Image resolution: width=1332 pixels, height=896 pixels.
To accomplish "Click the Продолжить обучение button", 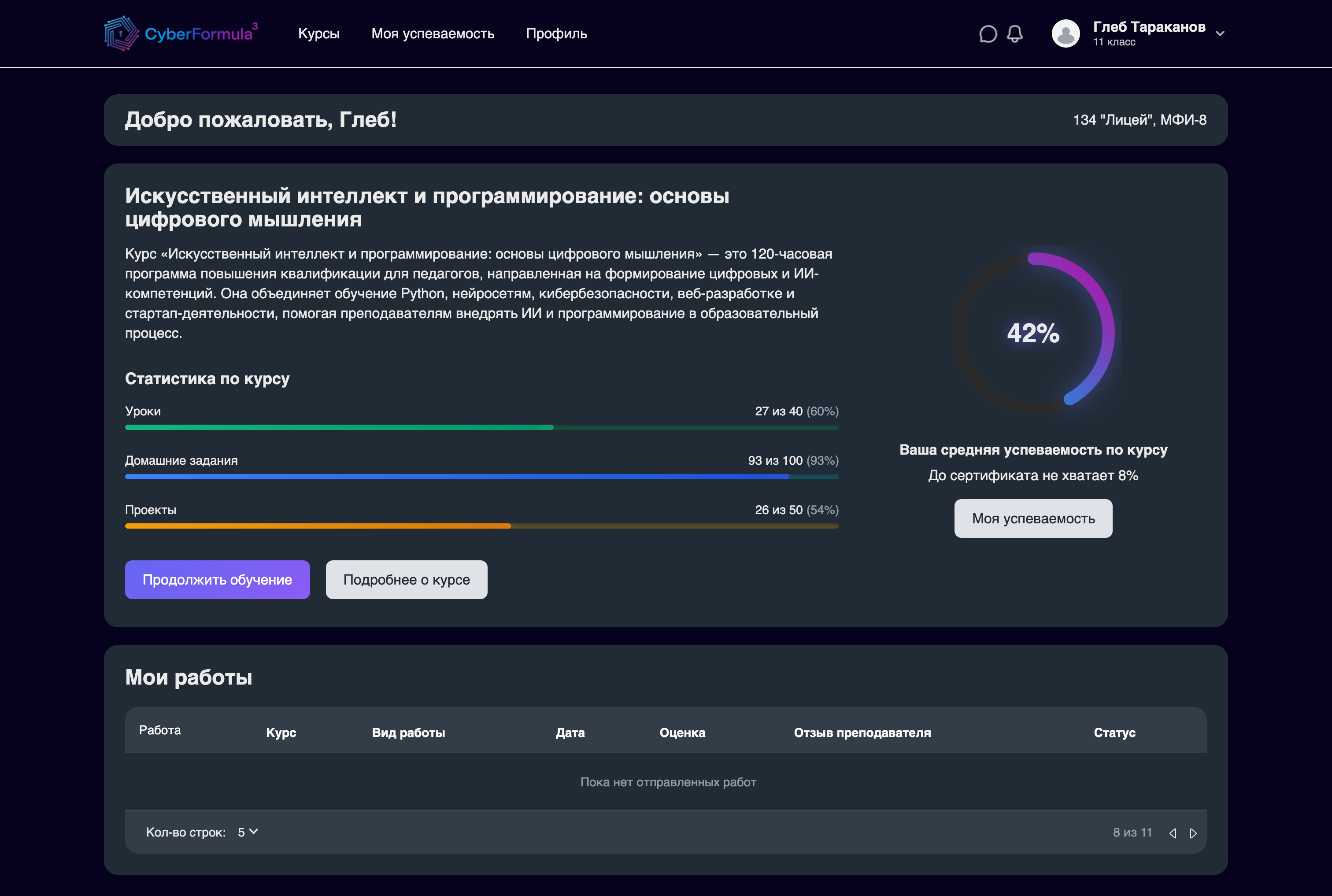I will click(217, 579).
